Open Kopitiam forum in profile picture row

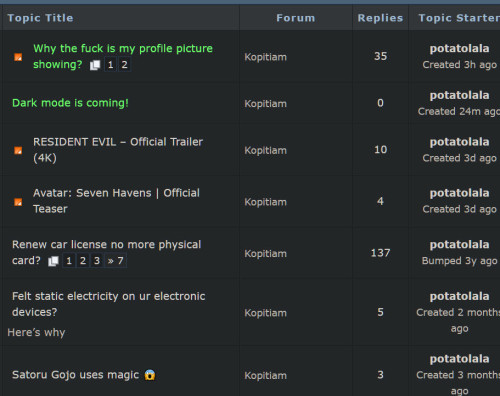pyautogui.click(x=266, y=57)
